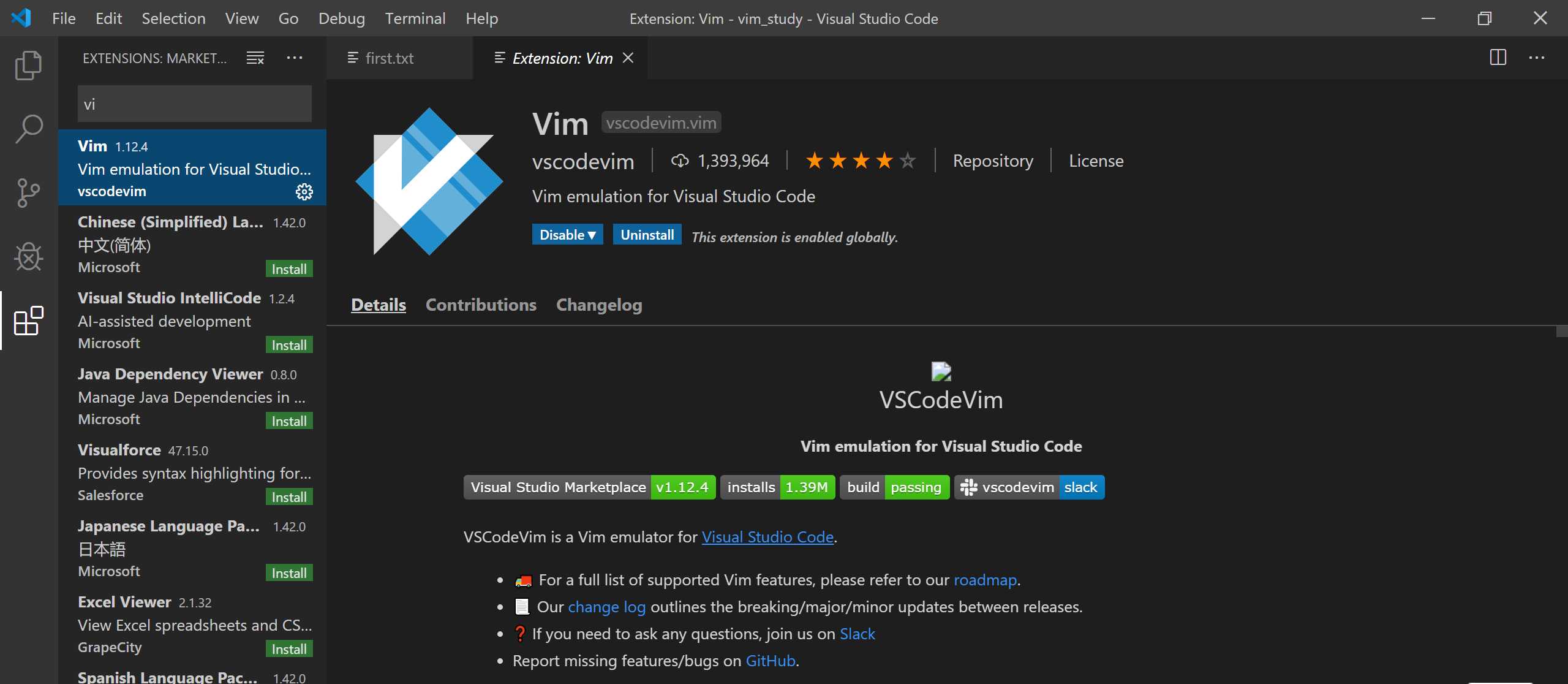
Task: Click the install count cloud icon
Action: [680, 161]
